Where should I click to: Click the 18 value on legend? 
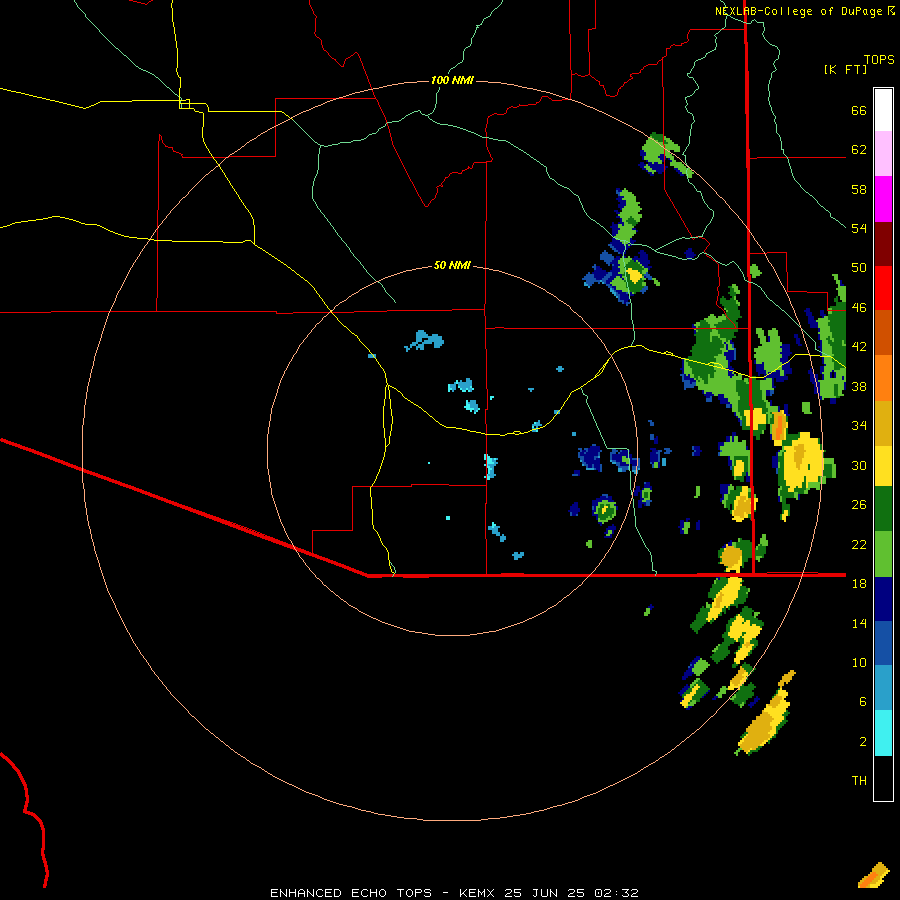point(859,584)
